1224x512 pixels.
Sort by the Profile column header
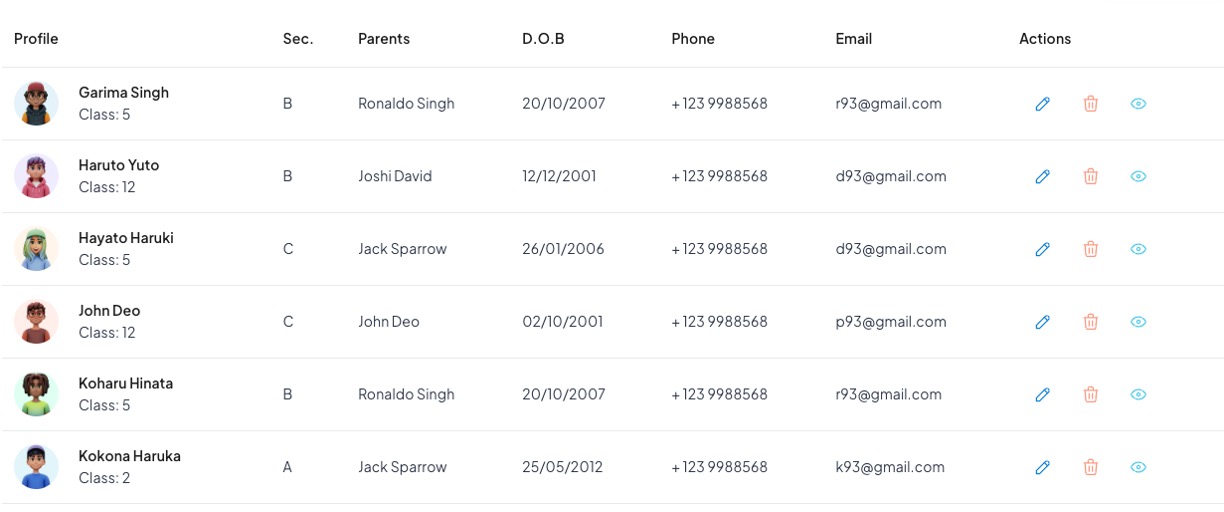pos(36,39)
